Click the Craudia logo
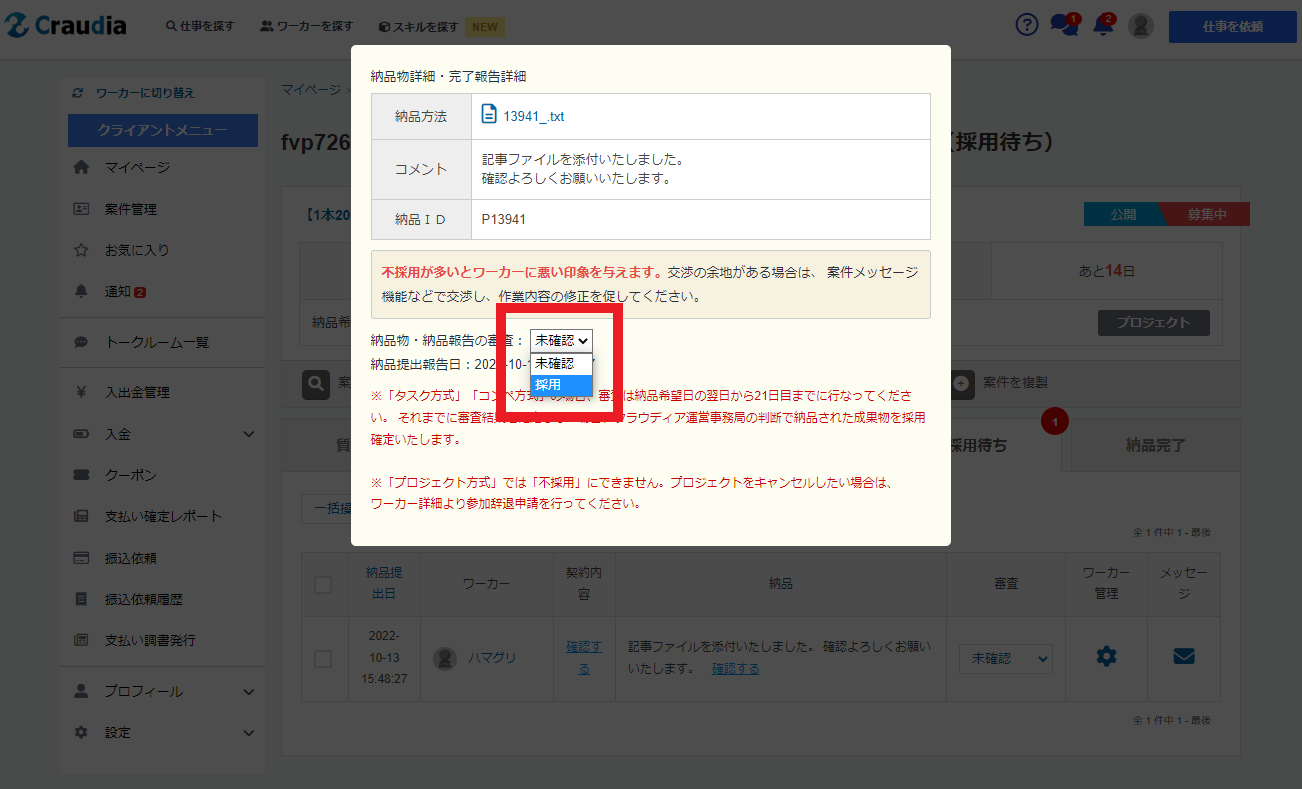 pyautogui.click(x=66, y=26)
